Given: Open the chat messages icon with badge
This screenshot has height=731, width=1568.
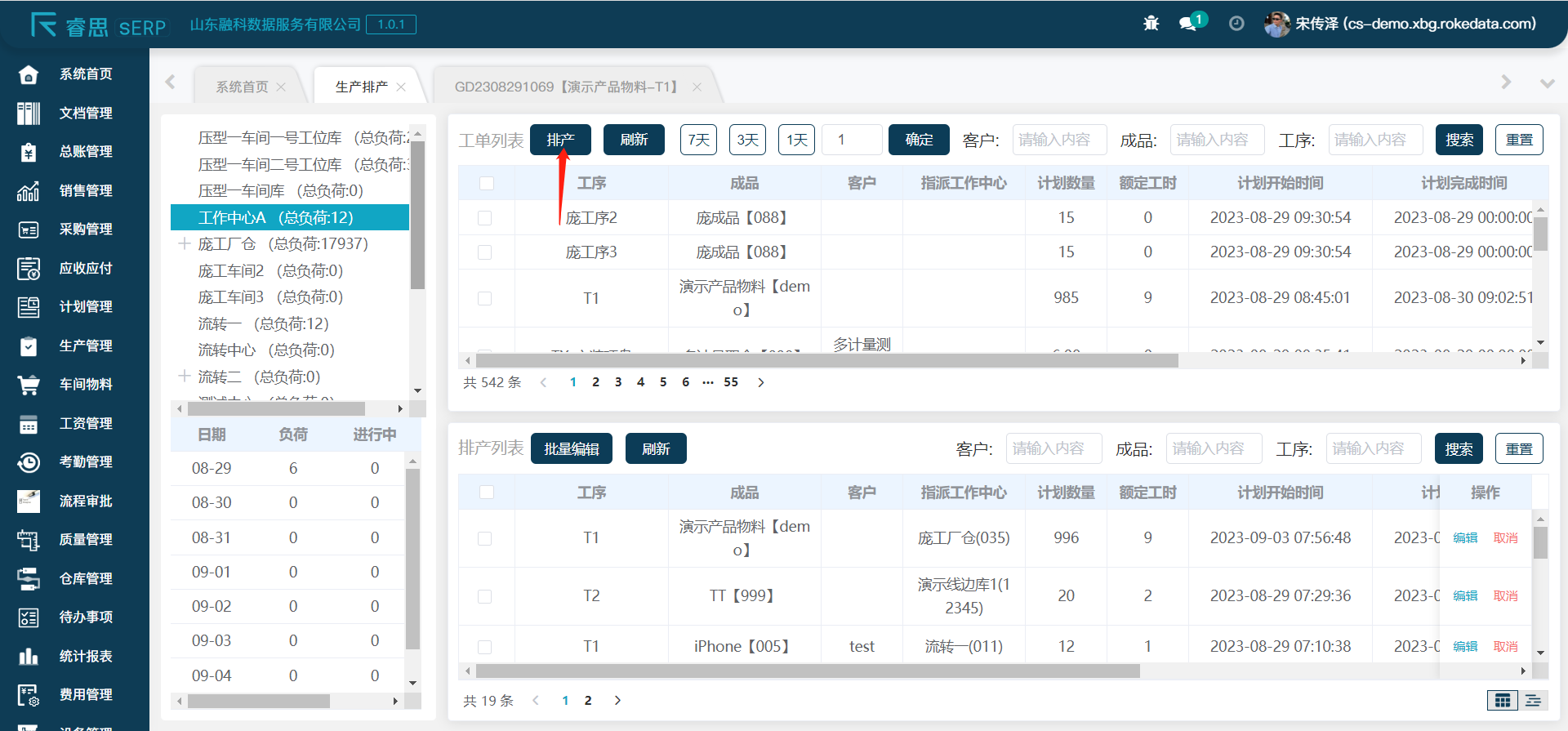Looking at the screenshot, I should tap(1188, 24).
